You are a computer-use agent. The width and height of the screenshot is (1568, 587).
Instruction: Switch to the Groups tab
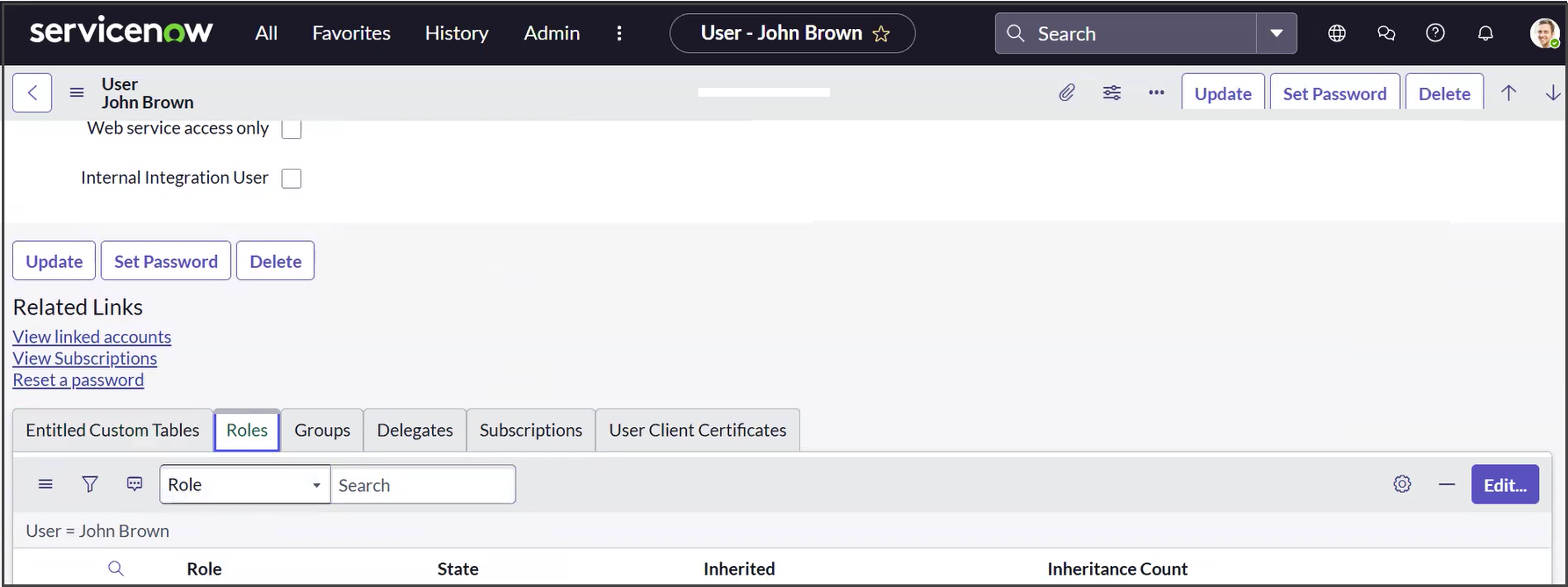[322, 431]
